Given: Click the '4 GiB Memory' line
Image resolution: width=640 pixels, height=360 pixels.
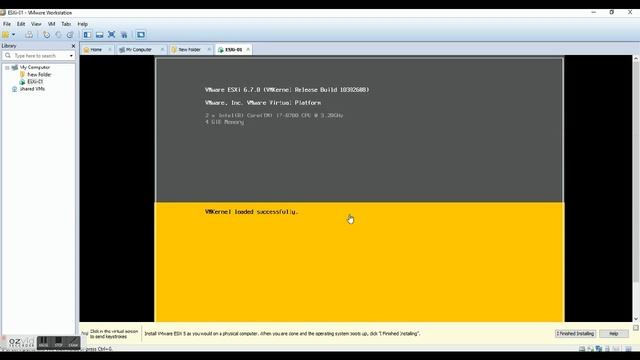Looking at the screenshot, I should pos(224,122).
